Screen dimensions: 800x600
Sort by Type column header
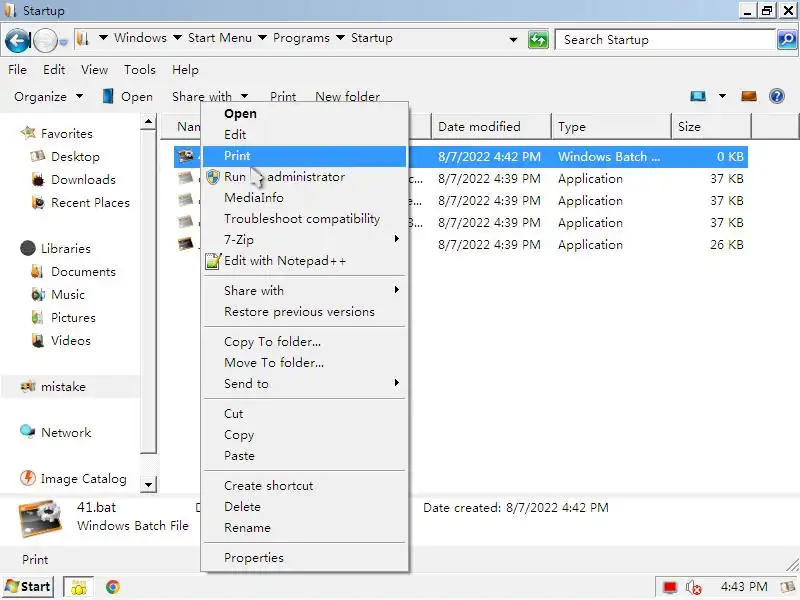click(611, 127)
